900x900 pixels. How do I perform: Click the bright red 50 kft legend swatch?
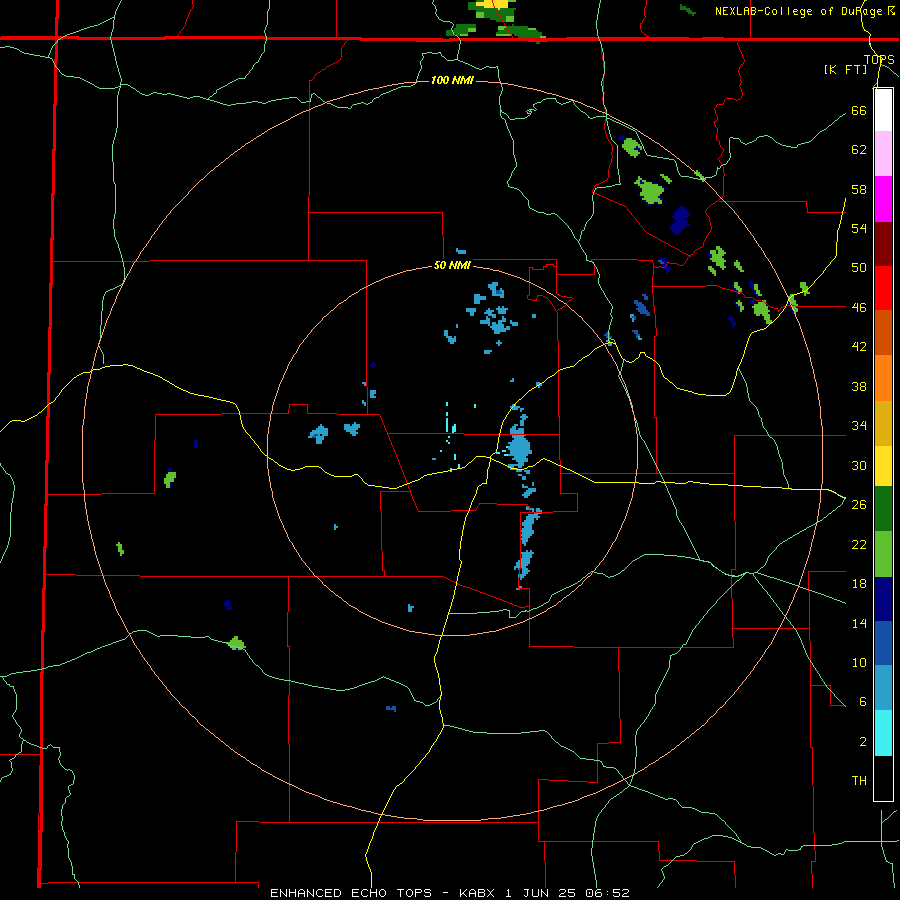[883, 288]
